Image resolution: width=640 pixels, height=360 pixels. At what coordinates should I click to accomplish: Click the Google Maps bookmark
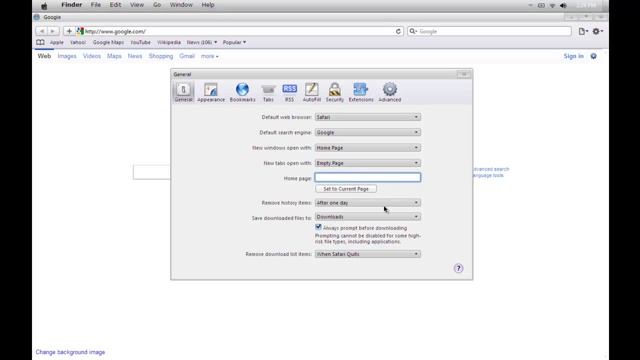tap(108, 42)
